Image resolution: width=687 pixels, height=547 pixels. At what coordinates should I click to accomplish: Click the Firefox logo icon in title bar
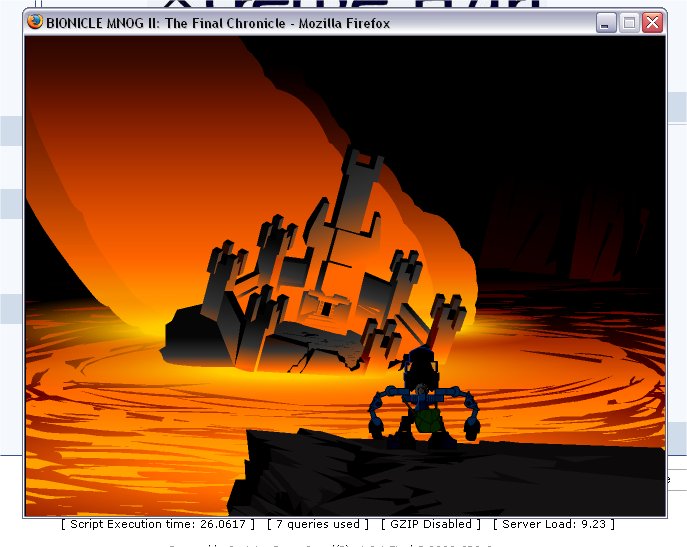(35, 21)
